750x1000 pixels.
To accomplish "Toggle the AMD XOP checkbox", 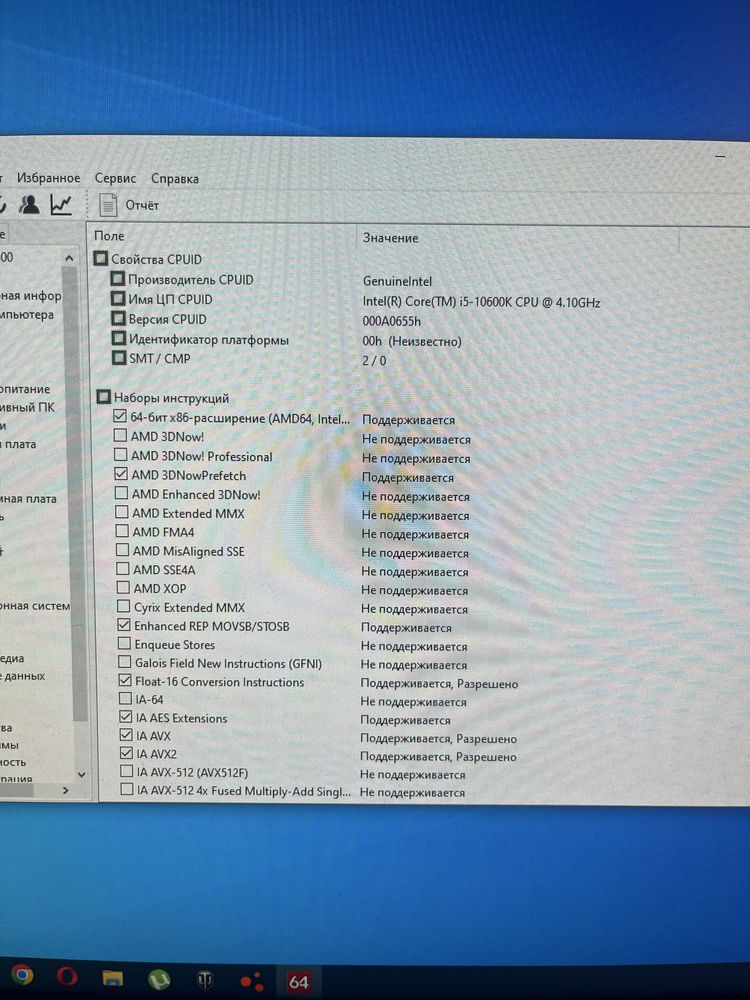I will tap(123, 587).
